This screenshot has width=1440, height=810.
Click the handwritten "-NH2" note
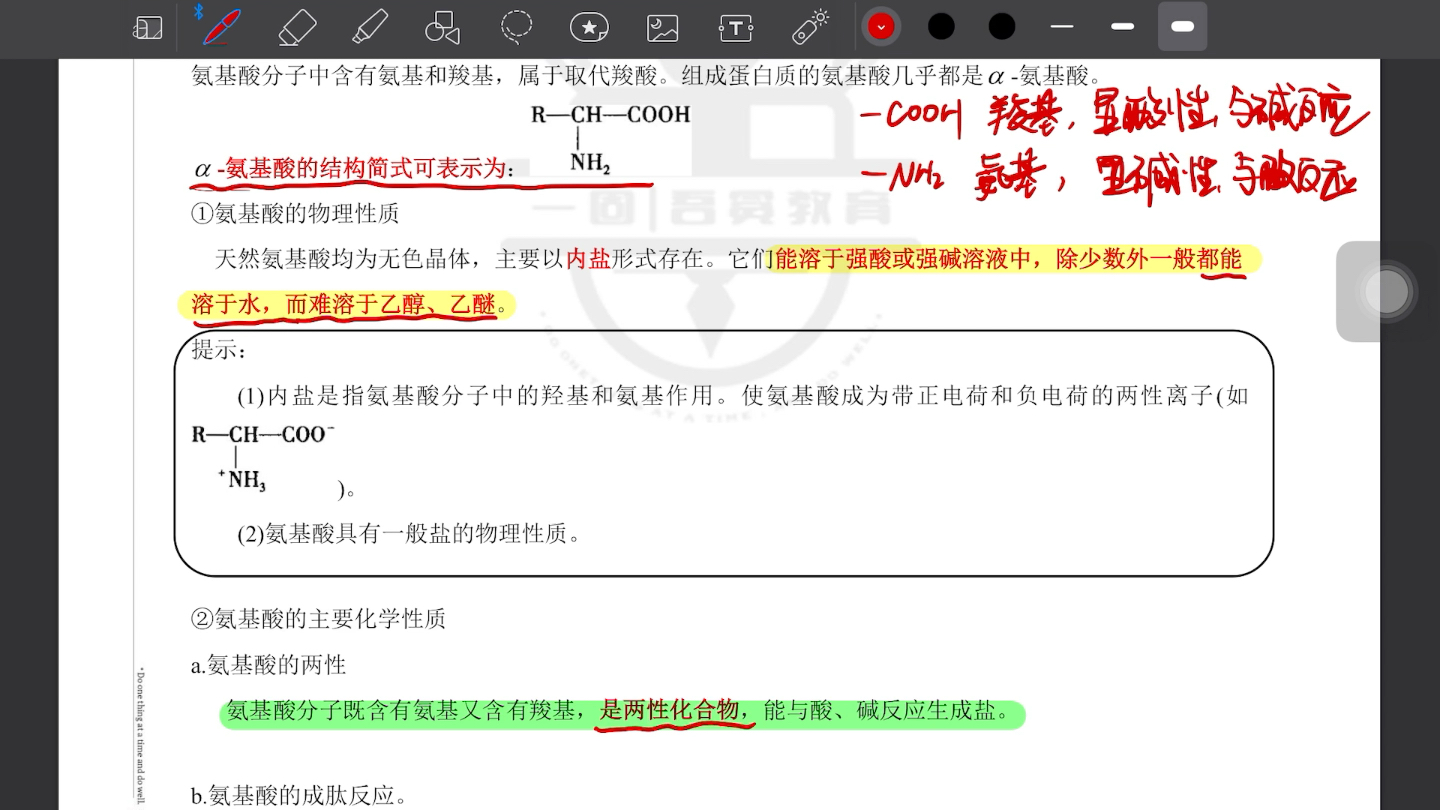click(901, 178)
